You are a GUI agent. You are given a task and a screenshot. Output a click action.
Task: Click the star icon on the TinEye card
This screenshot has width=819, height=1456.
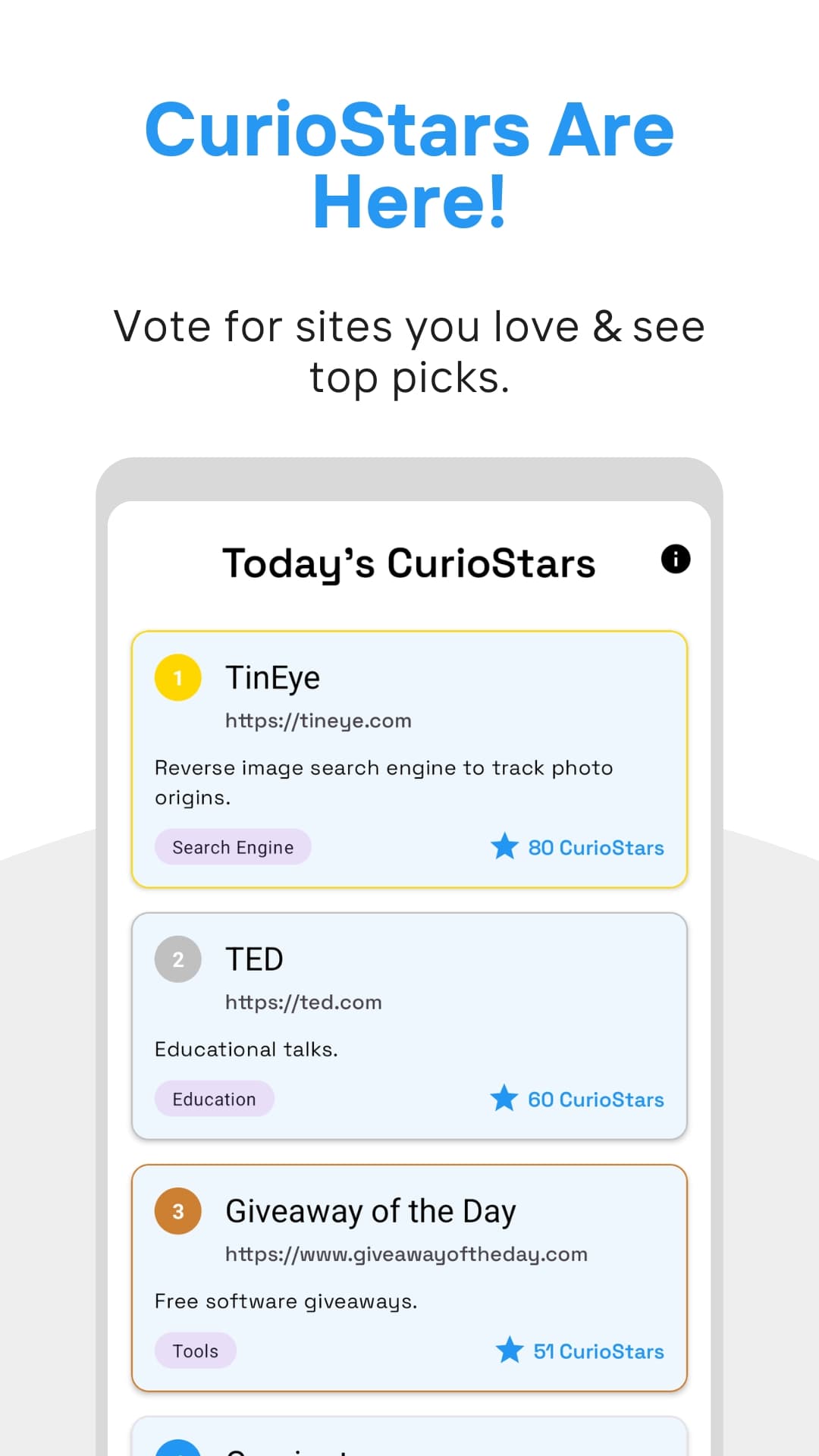(507, 847)
